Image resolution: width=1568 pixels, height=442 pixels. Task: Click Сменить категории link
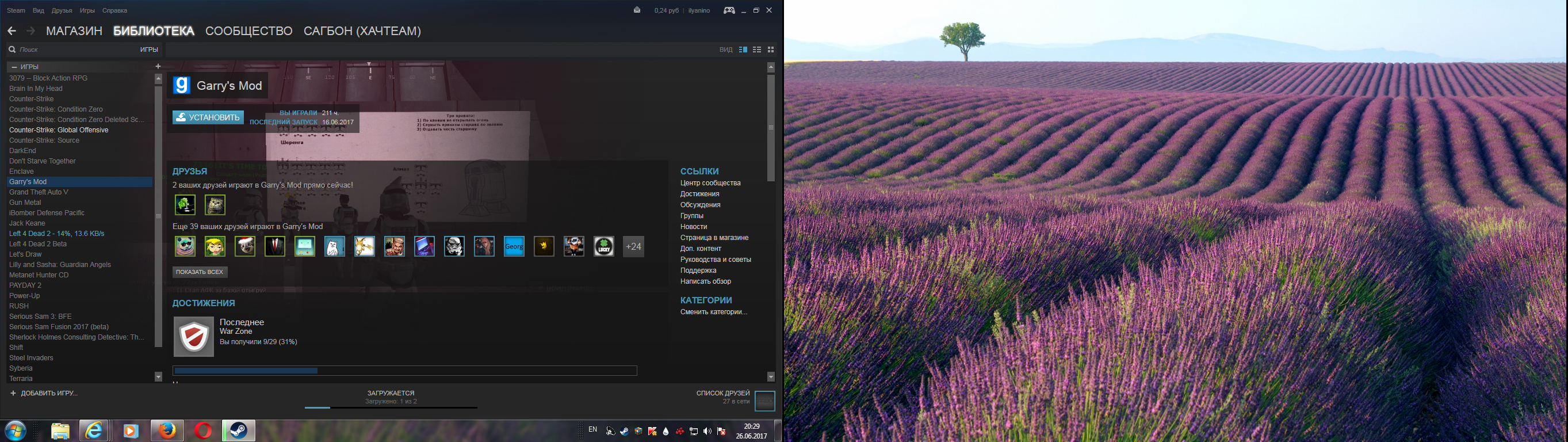pyautogui.click(x=713, y=312)
